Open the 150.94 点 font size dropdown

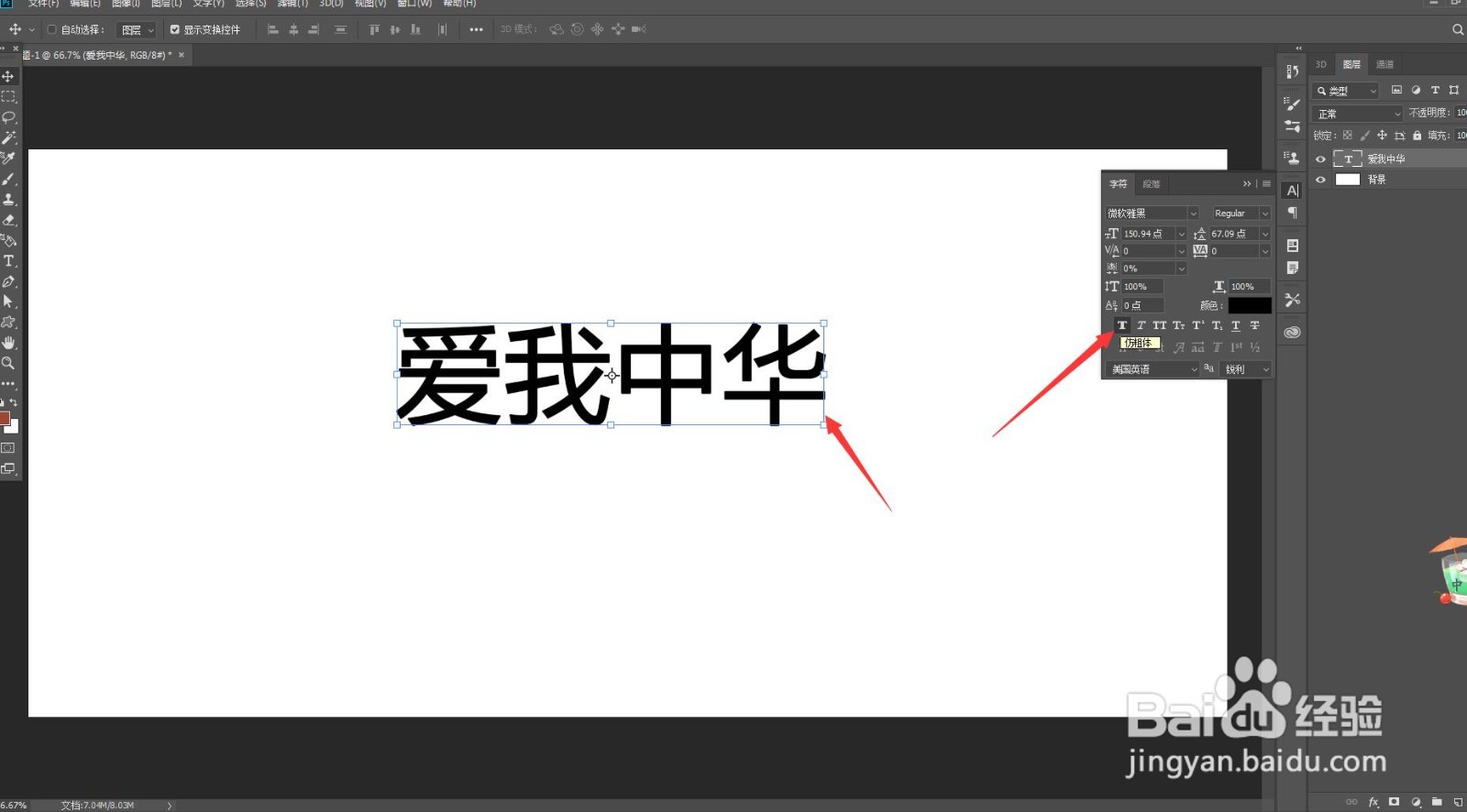coord(1181,234)
